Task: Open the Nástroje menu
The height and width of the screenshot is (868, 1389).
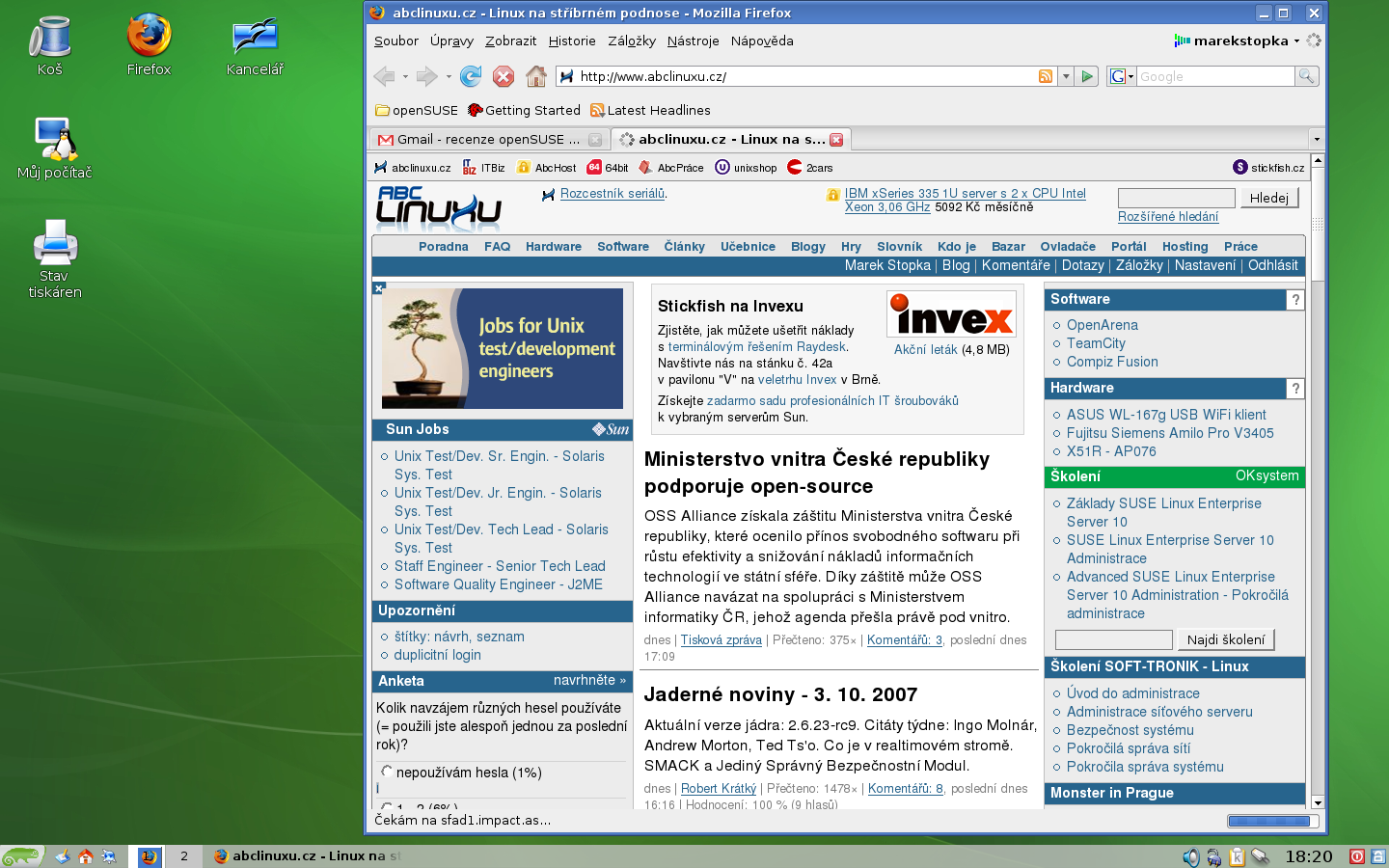Action: pos(693,41)
